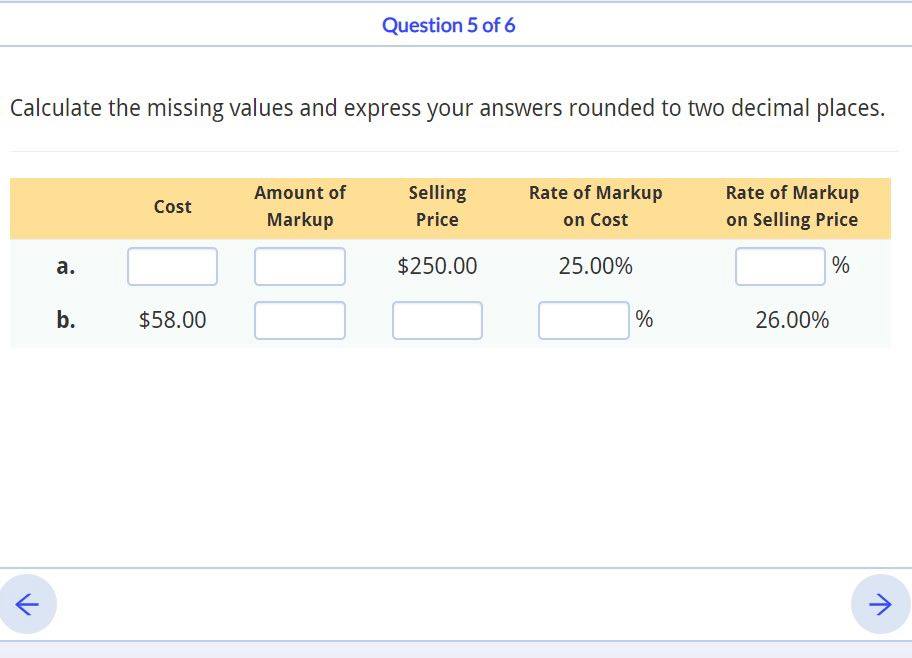Viewport: 912px width, 658px height.
Task: Click the Rate of Markup on Selling Price field in row a
Action: [x=780, y=265]
